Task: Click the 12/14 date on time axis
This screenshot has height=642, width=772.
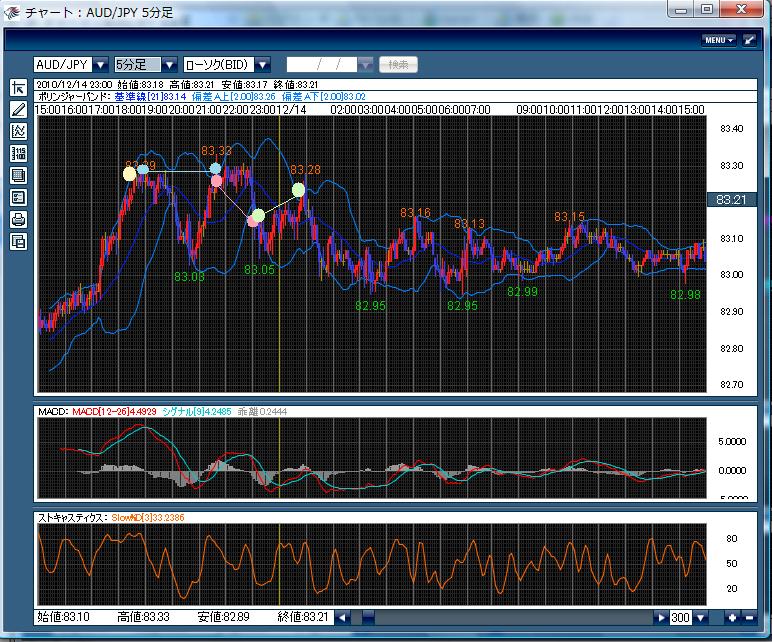Action: [292, 110]
